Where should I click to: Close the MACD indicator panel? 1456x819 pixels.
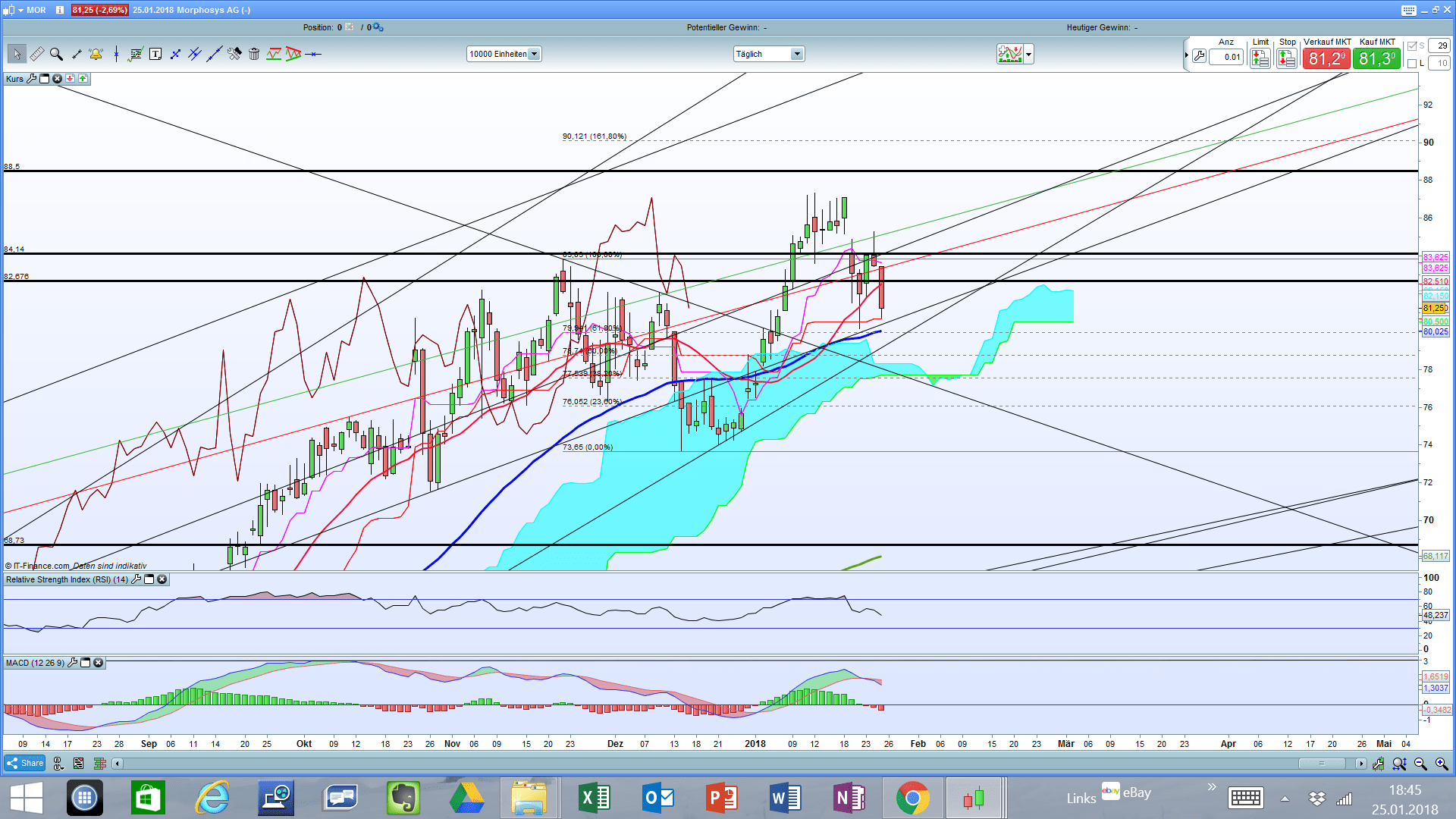coord(99,663)
